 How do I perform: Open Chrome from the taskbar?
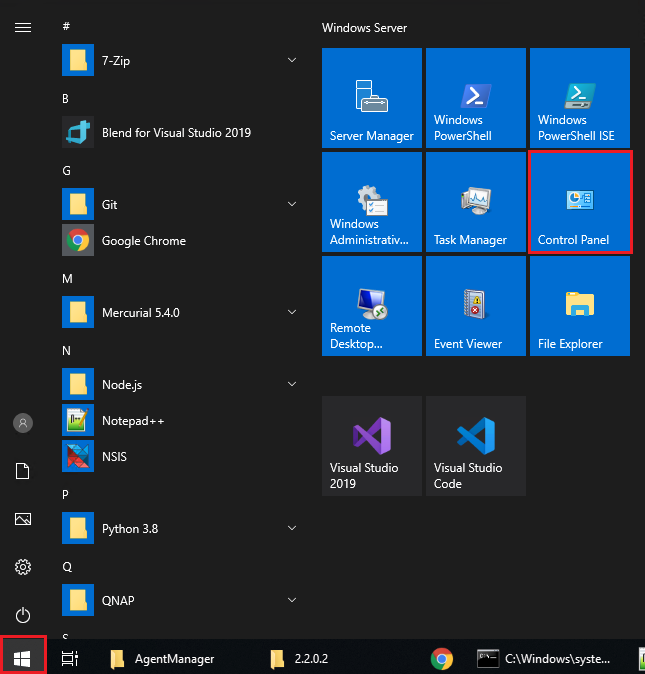(442, 659)
